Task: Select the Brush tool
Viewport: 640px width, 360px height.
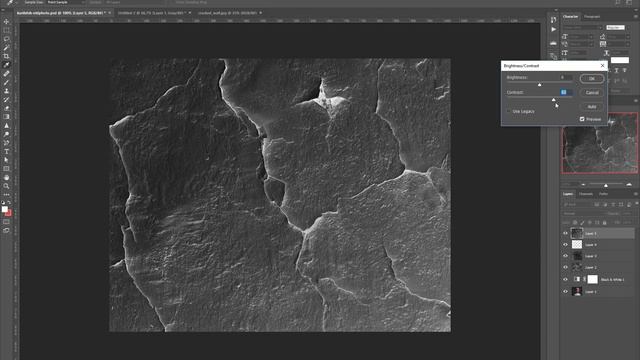Action: pos(6,82)
